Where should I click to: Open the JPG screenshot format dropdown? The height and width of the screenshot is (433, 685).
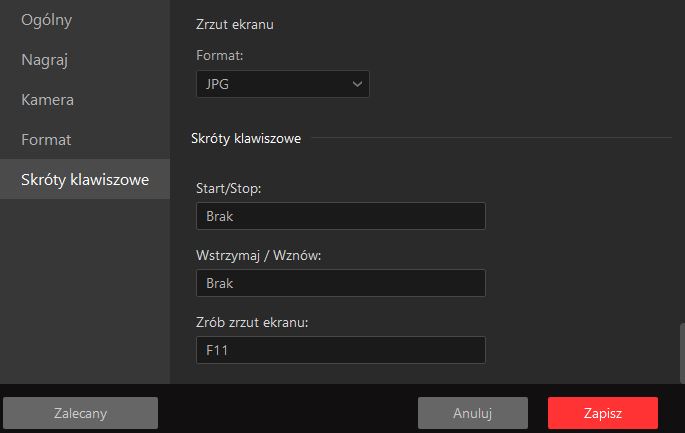[x=283, y=84]
